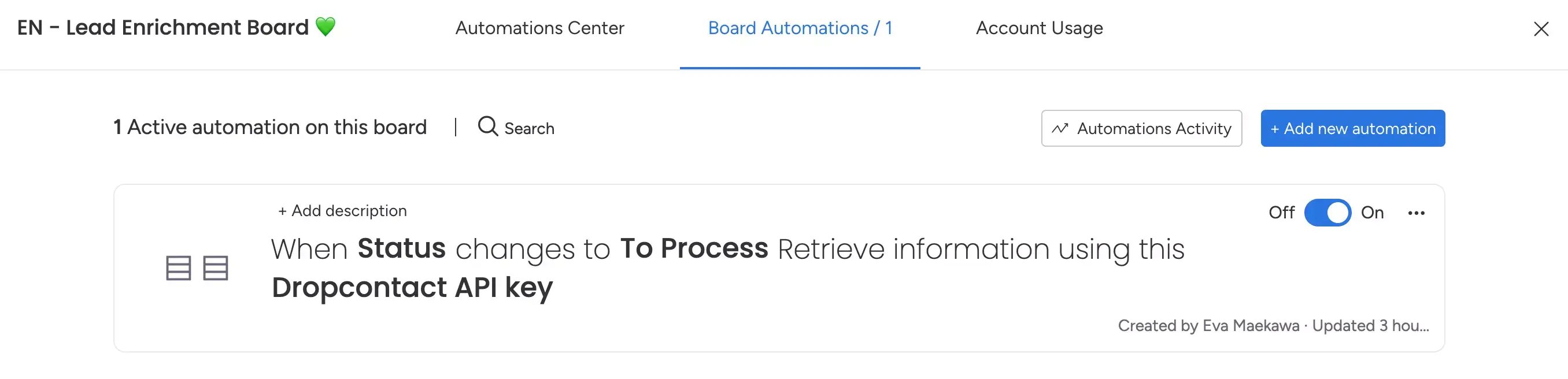Click the On label beside toggle
The height and width of the screenshot is (379, 1568).
click(x=1373, y=212)
